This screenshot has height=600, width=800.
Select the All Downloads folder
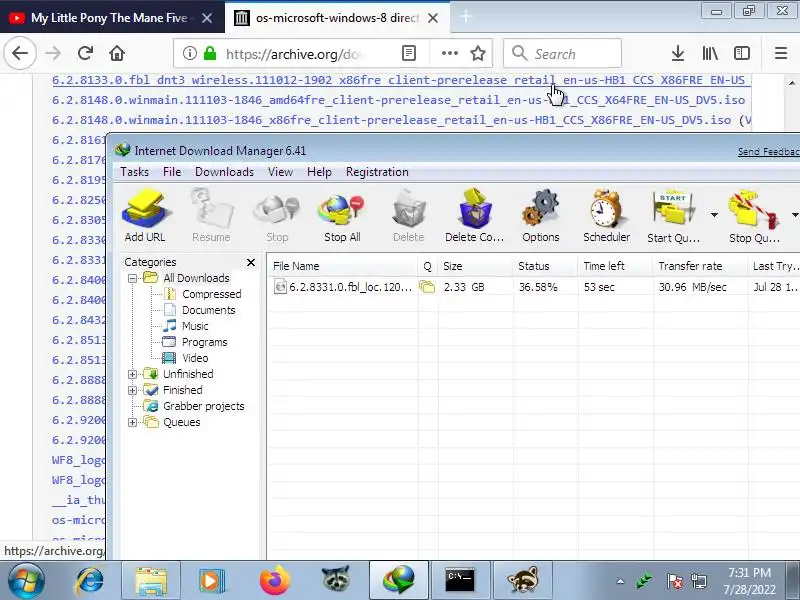pos(196,278)
